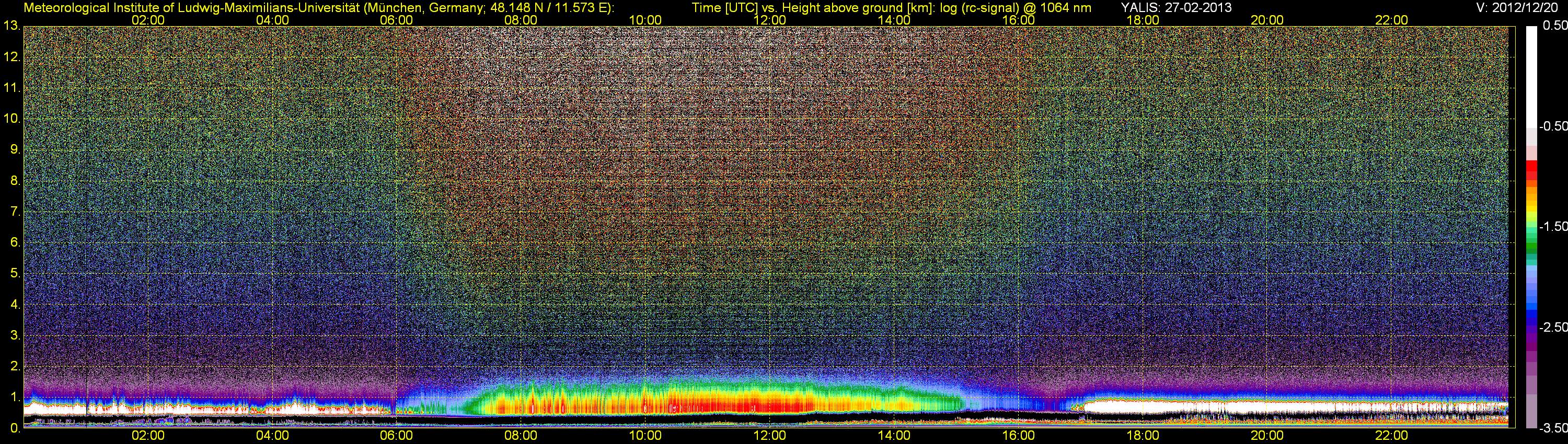Select the 20:00 label on the top time axis
1568x444 pixels.
pyautogui.click(x=1267, y=20)
